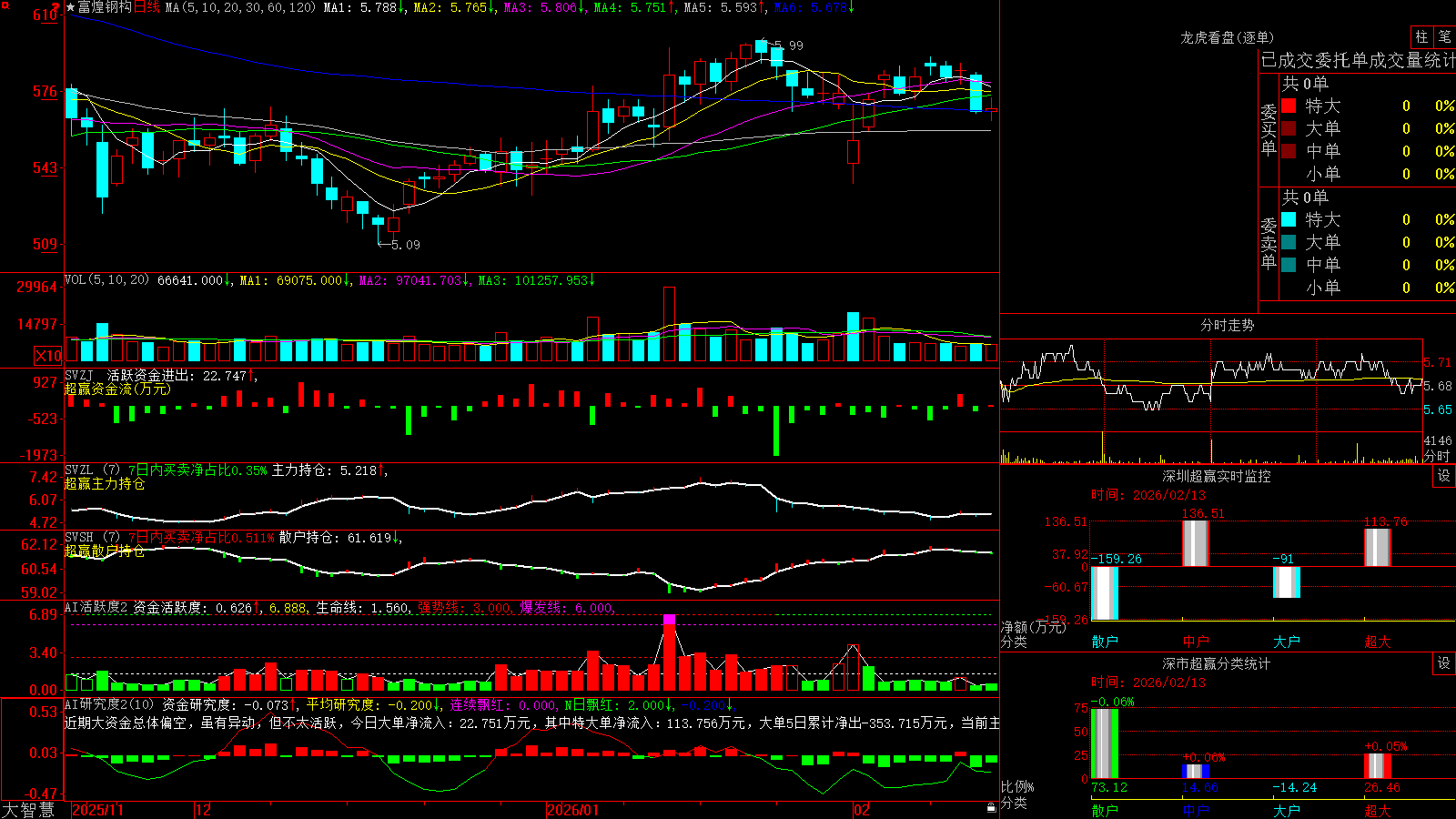This screenshot has height=819, width=1456.
Task: Click the 超赢主力持仓 indicator label
Action: coord(105,483)
